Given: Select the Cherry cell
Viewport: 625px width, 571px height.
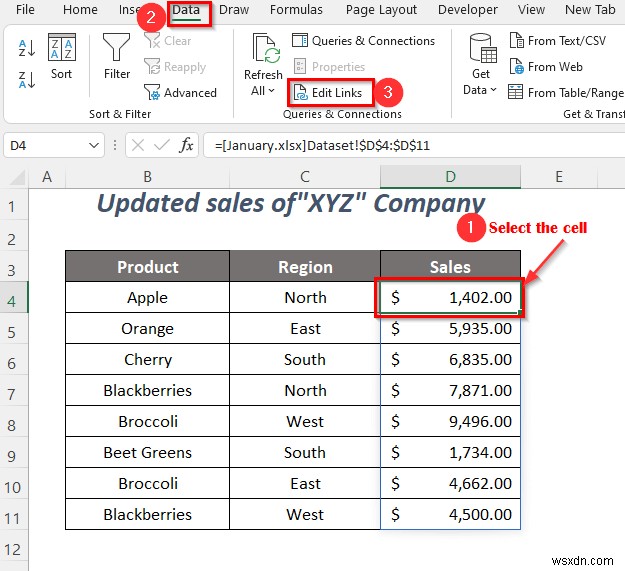Looking at the screenshot, I should pos(147,359).
